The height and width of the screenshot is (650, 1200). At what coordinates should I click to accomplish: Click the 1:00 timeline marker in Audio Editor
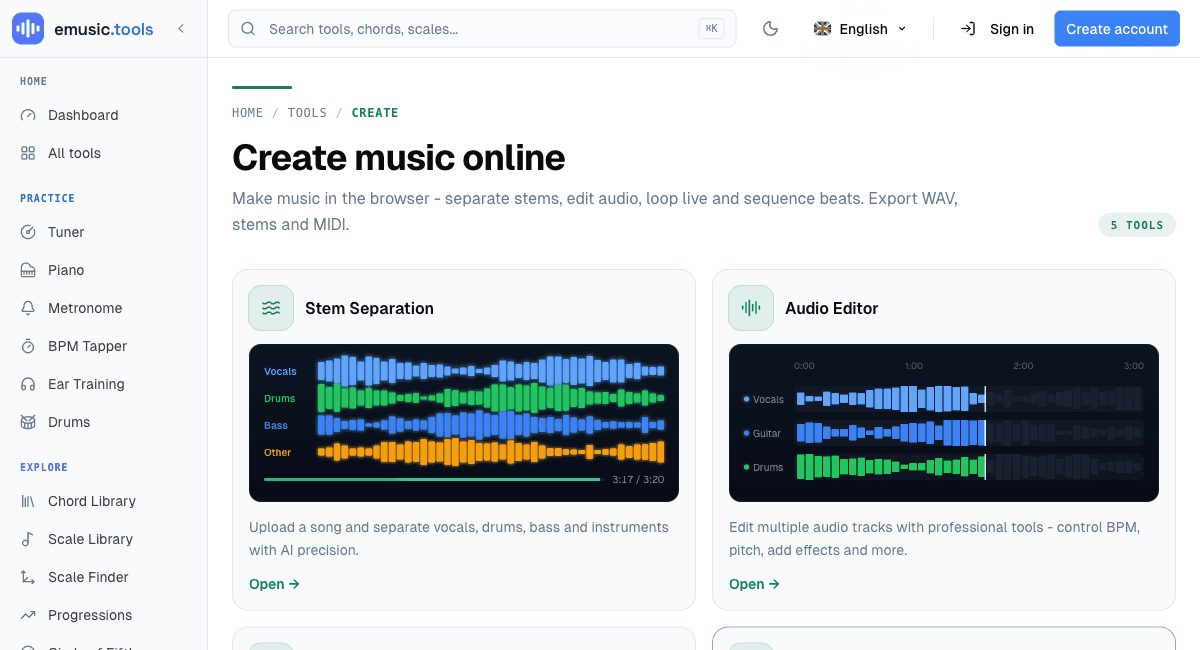click(914, 366)
